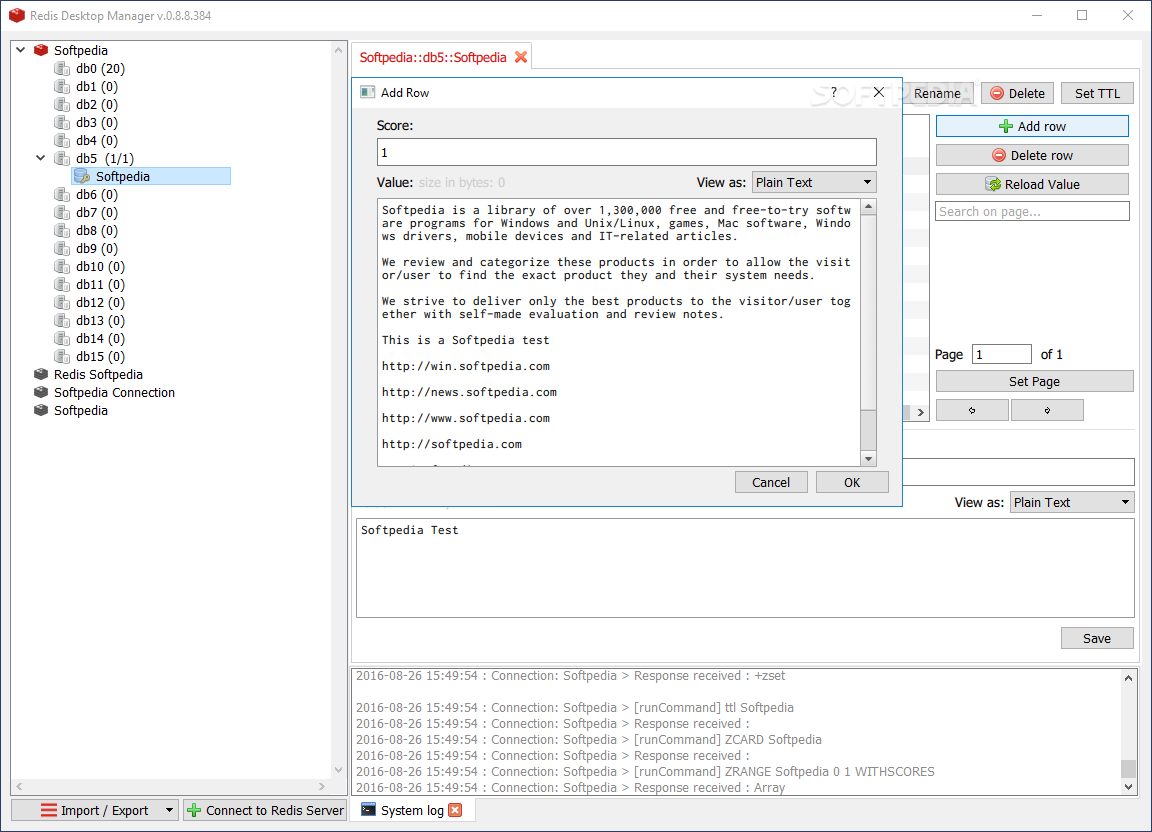Click the help question mark in Add Row dialog

click(834, 93)
